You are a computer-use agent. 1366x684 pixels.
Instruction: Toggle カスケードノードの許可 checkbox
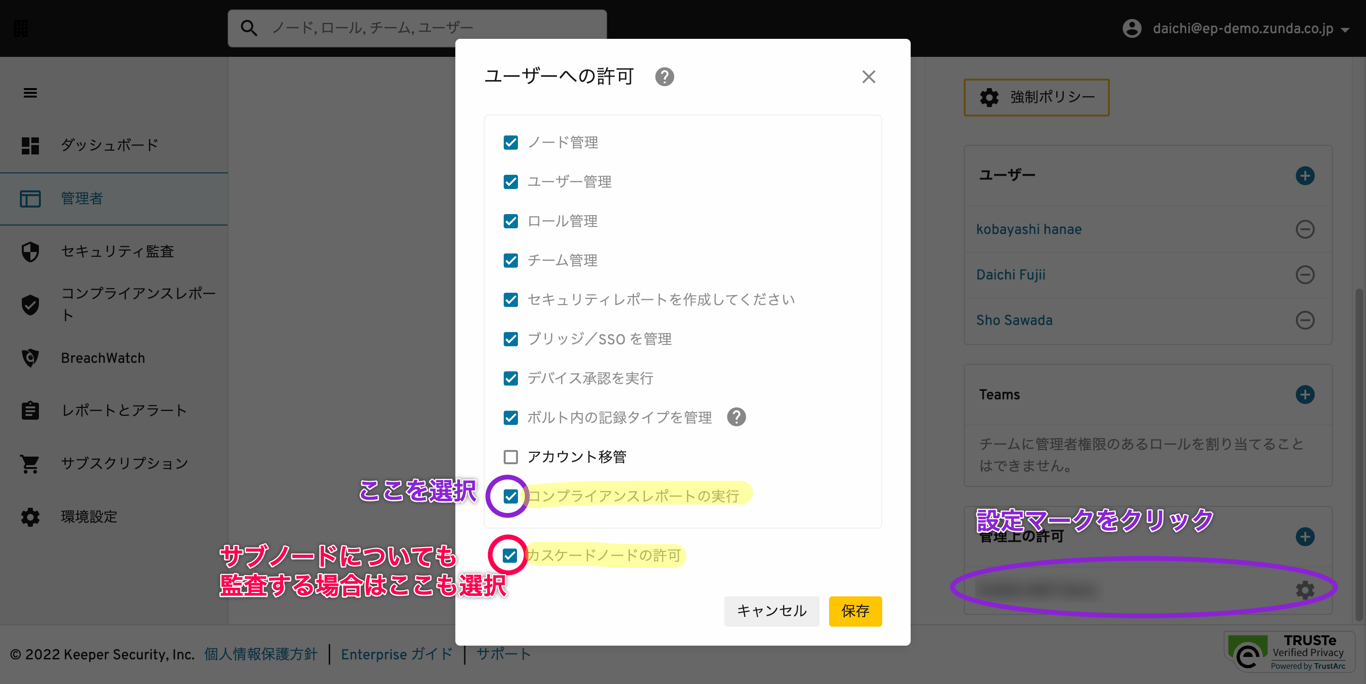(510, 555)
